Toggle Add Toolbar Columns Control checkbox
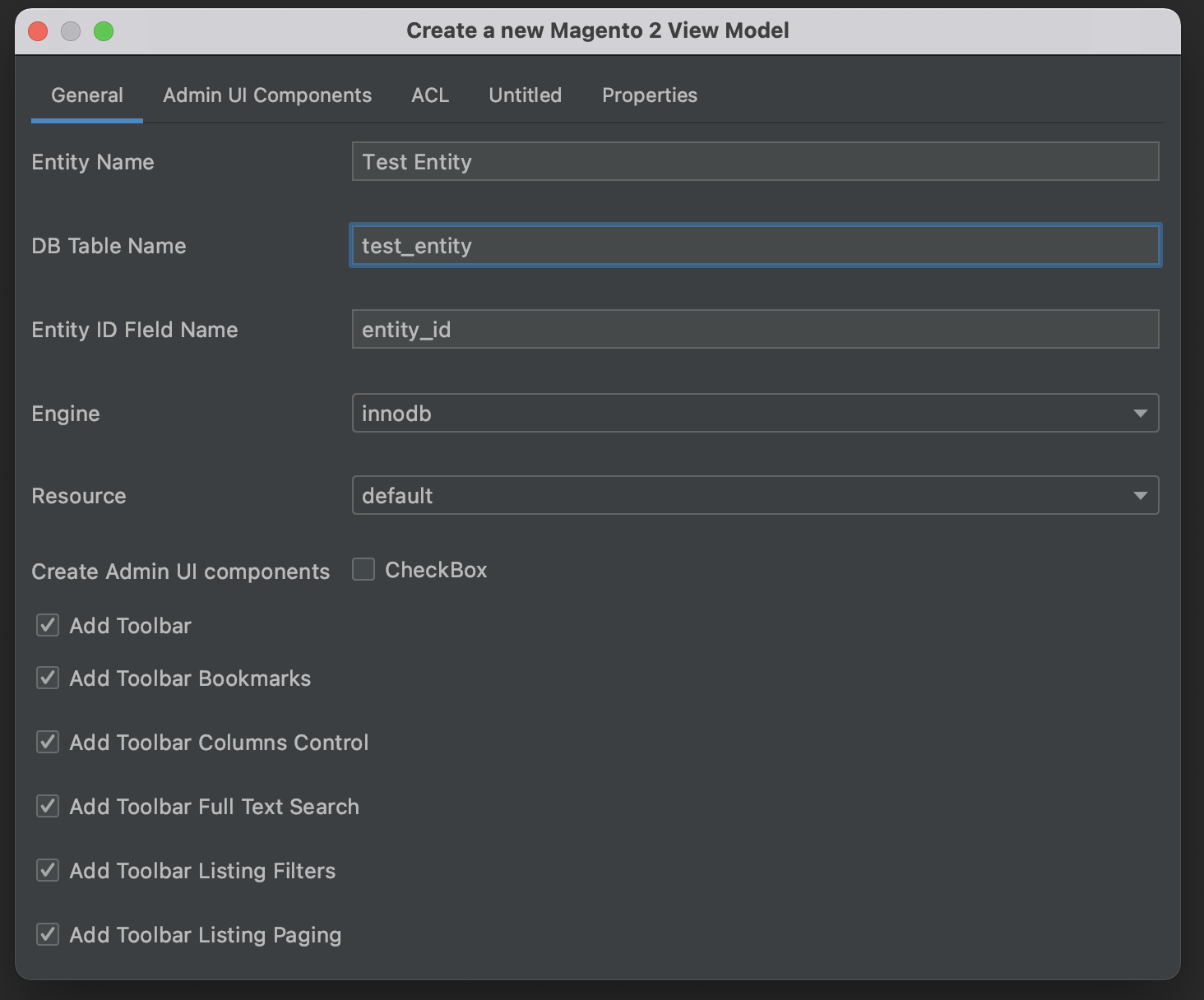 tap(48, 743)
